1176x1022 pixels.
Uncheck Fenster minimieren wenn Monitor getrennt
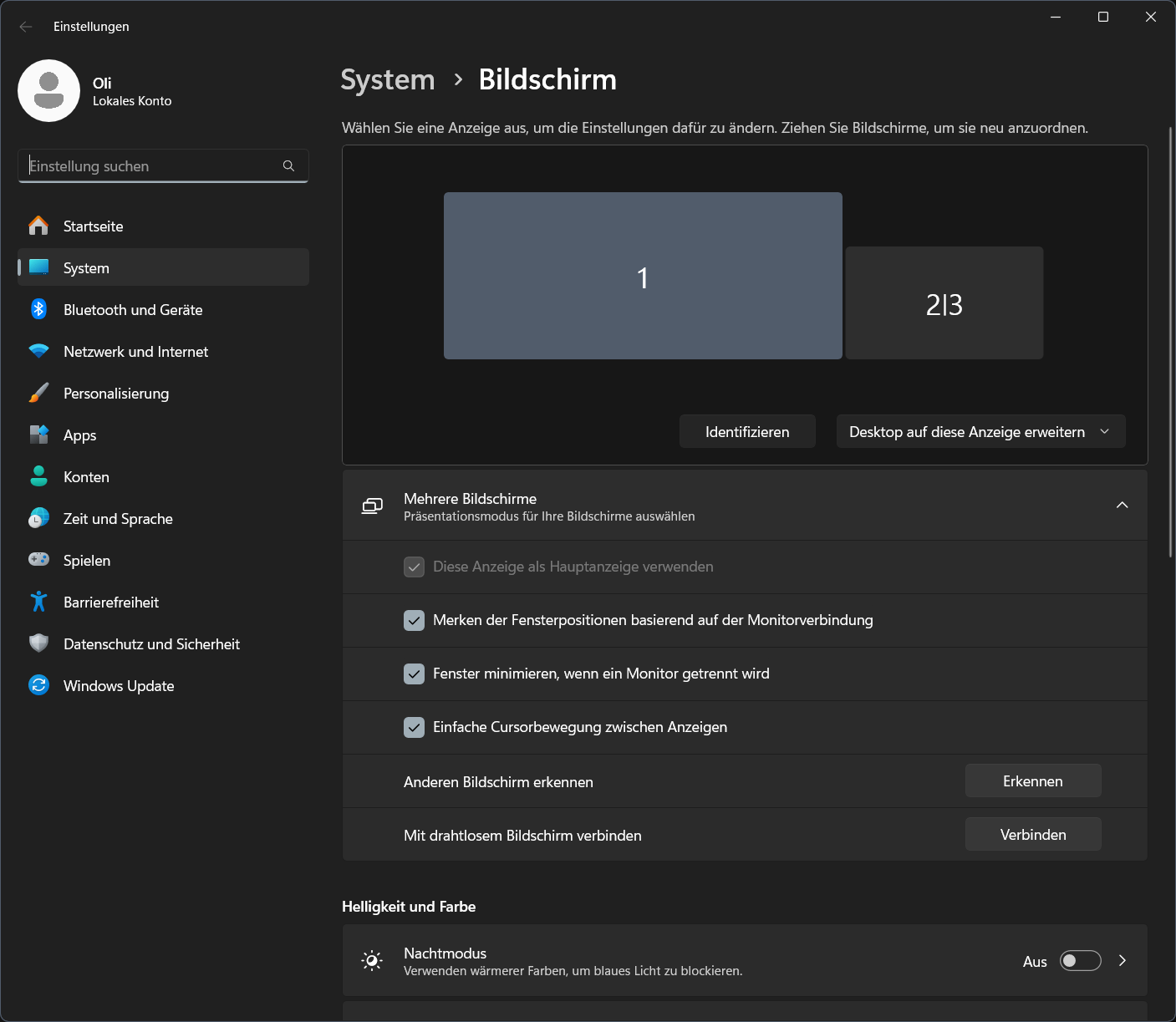click(x=414, y=674)
